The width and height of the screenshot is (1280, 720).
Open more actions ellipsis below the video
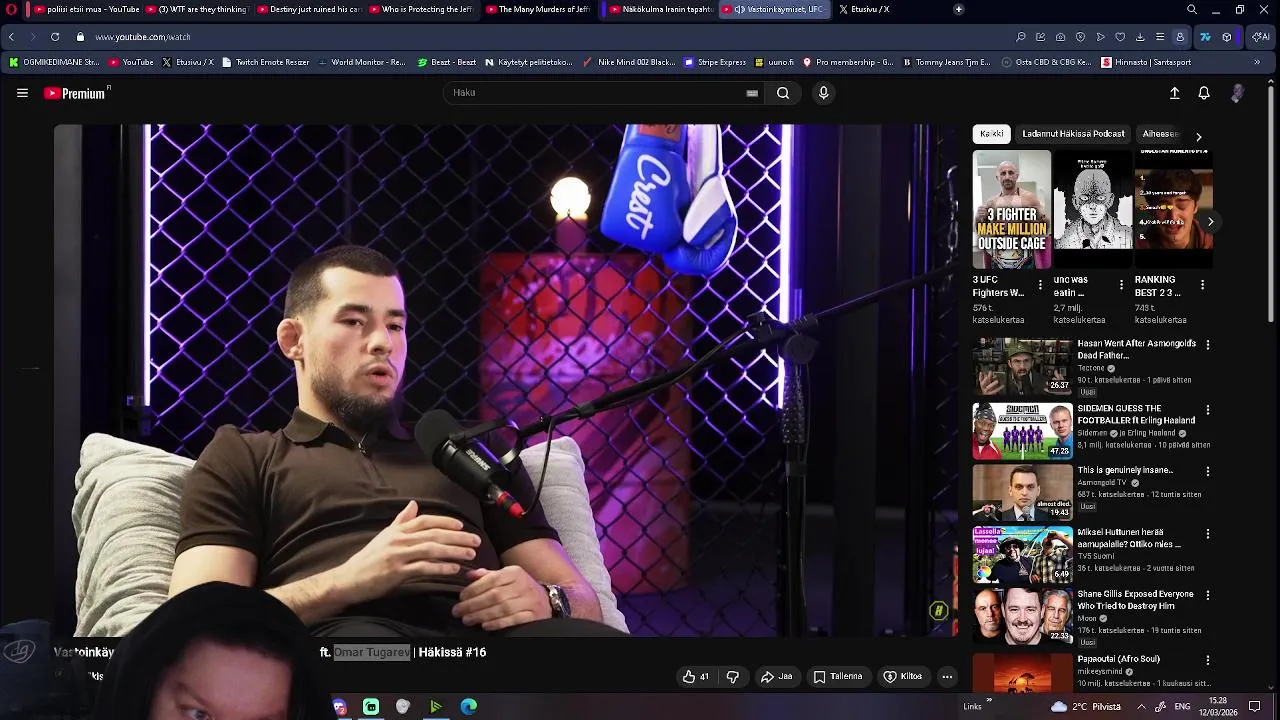[x=947, y=677]
